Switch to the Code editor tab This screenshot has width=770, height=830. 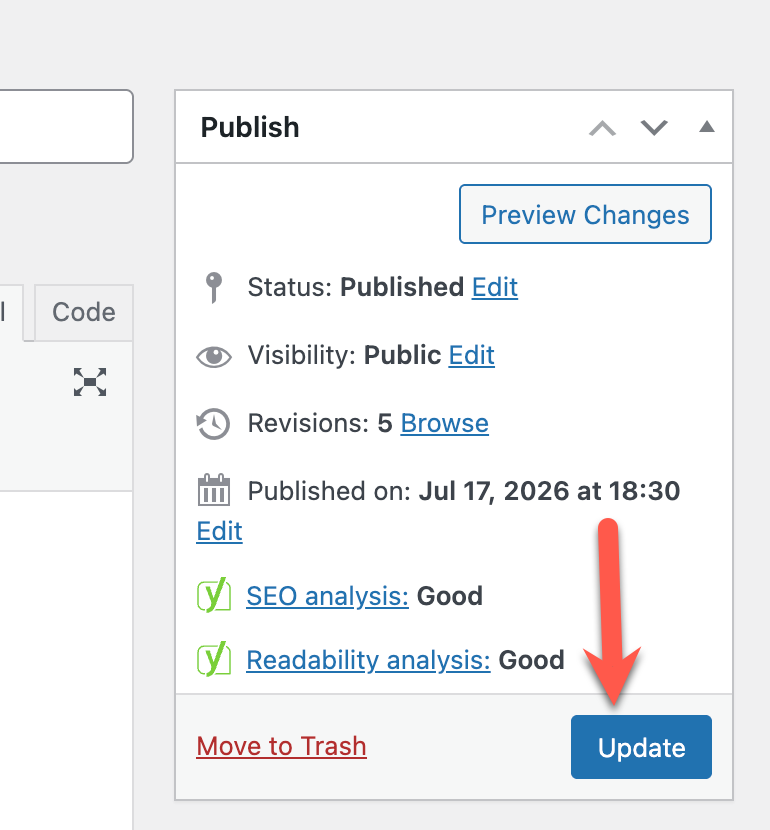(84, 312)
